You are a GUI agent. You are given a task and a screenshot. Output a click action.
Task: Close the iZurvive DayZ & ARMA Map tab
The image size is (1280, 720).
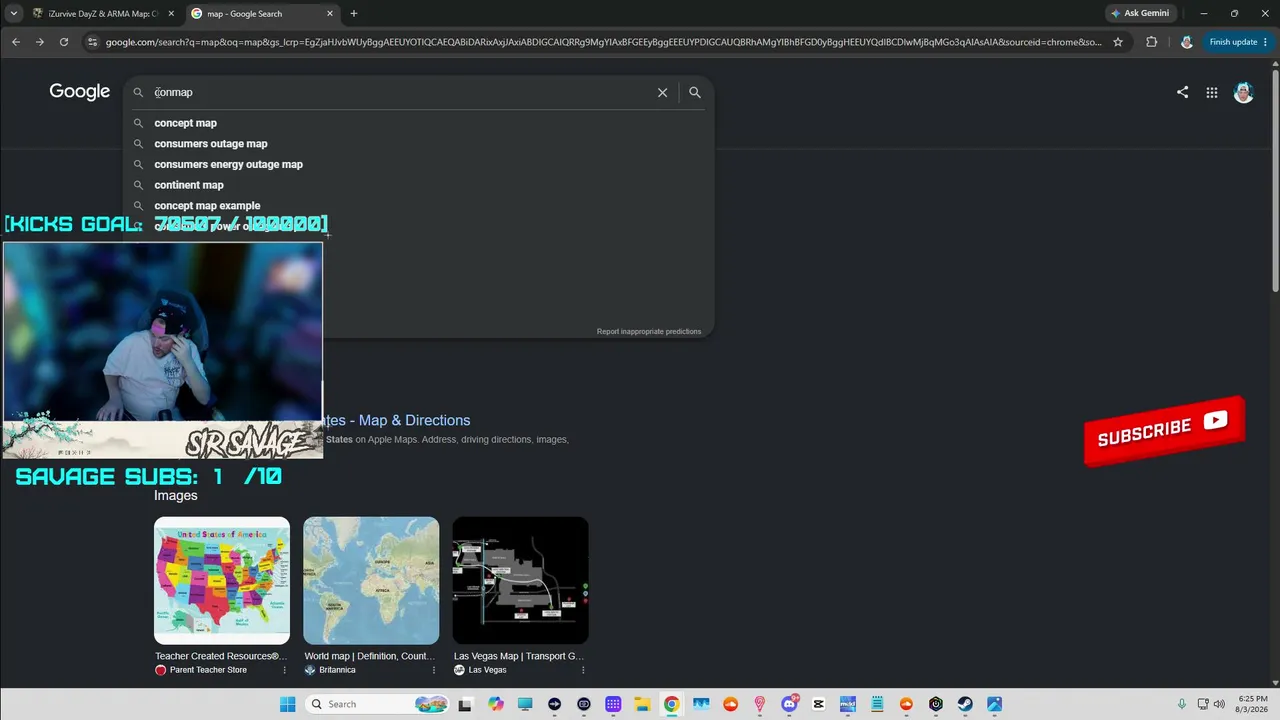tap(171, 14)
